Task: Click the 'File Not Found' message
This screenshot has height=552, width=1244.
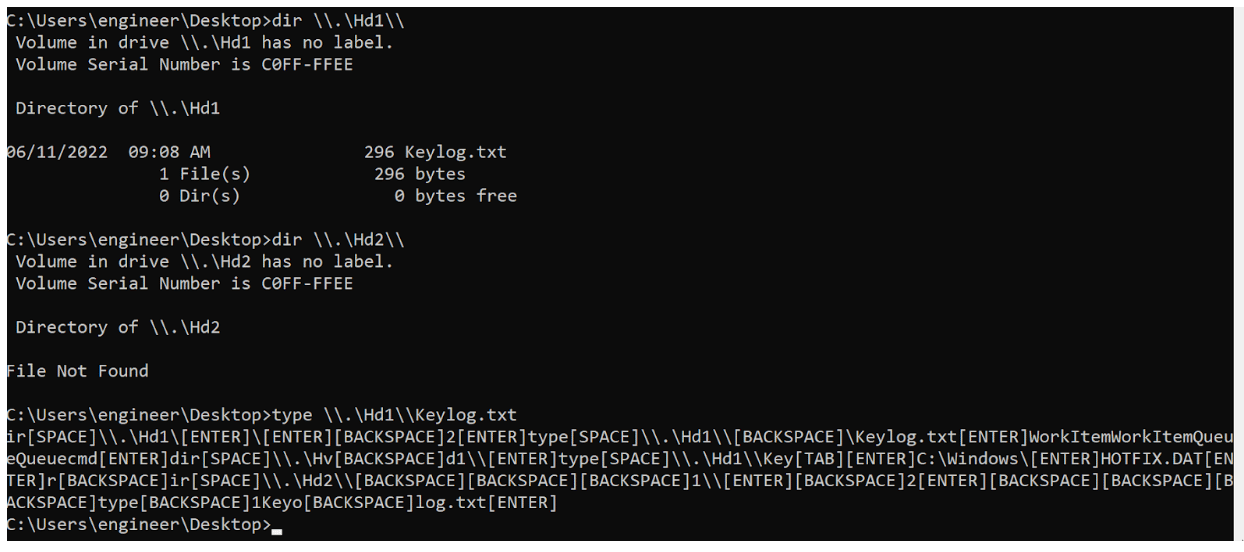Action: coord(77,371)
